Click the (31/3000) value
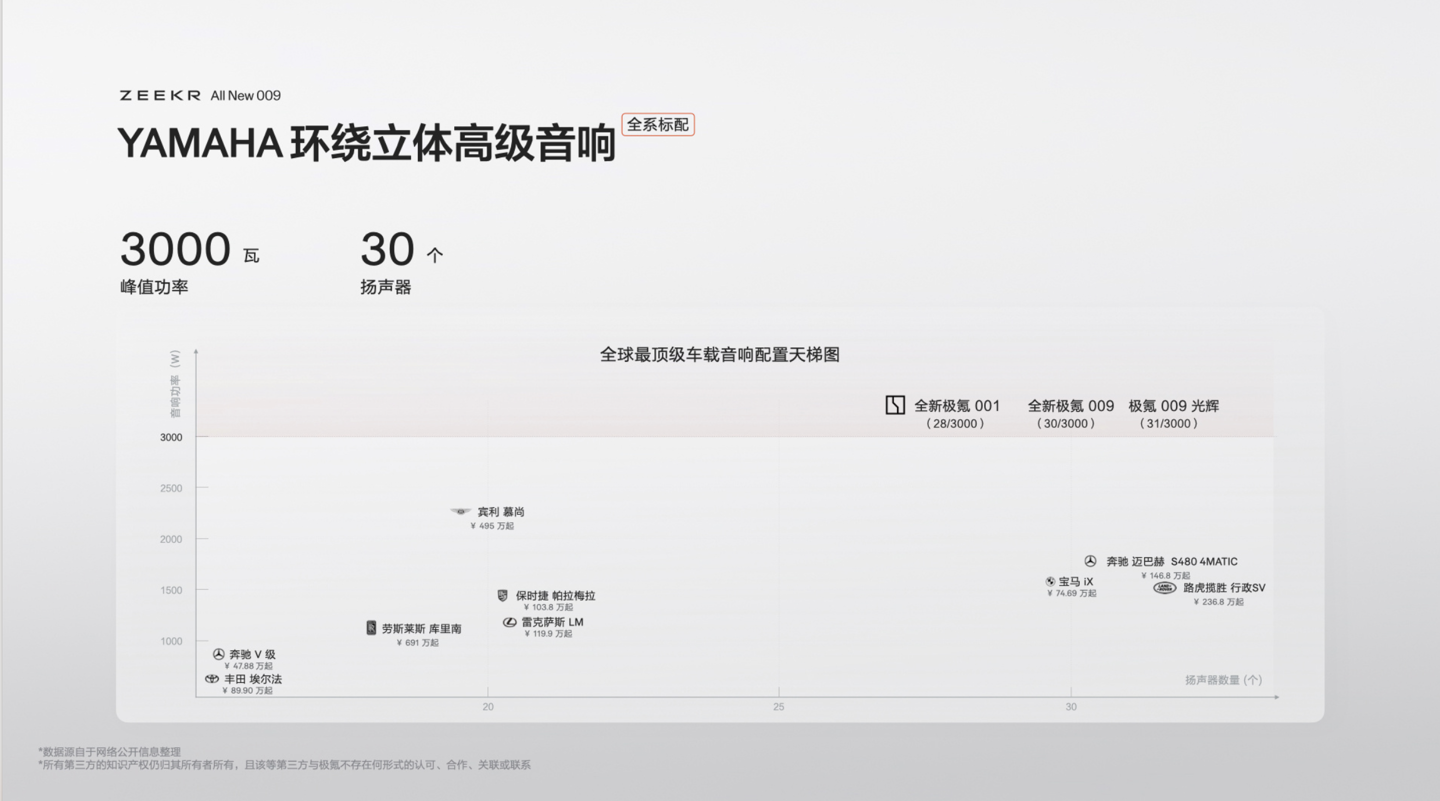This screenshot has width=1440, height=801. pos(1168,424)
